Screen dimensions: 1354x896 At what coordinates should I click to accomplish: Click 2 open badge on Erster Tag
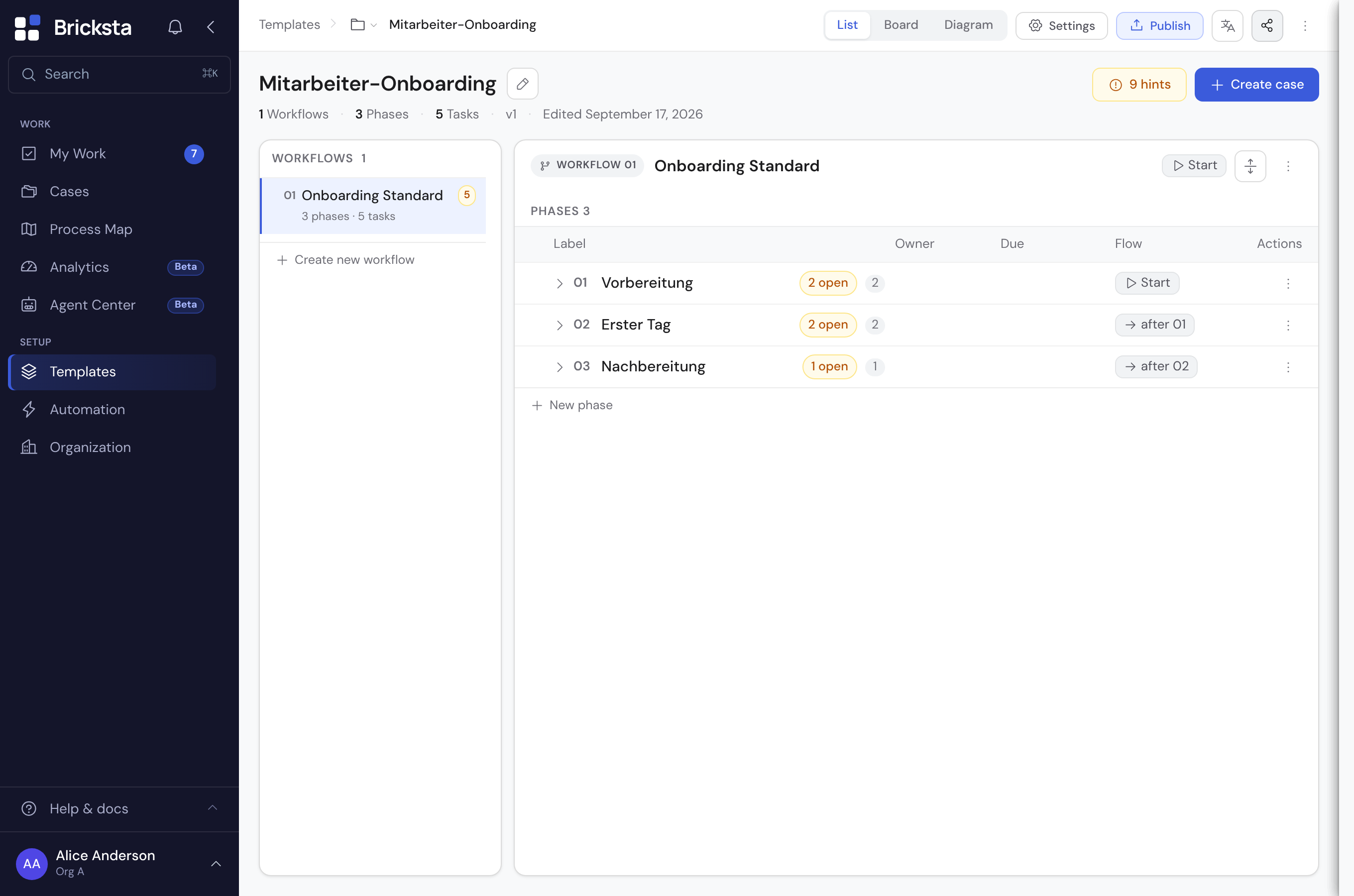828,325
